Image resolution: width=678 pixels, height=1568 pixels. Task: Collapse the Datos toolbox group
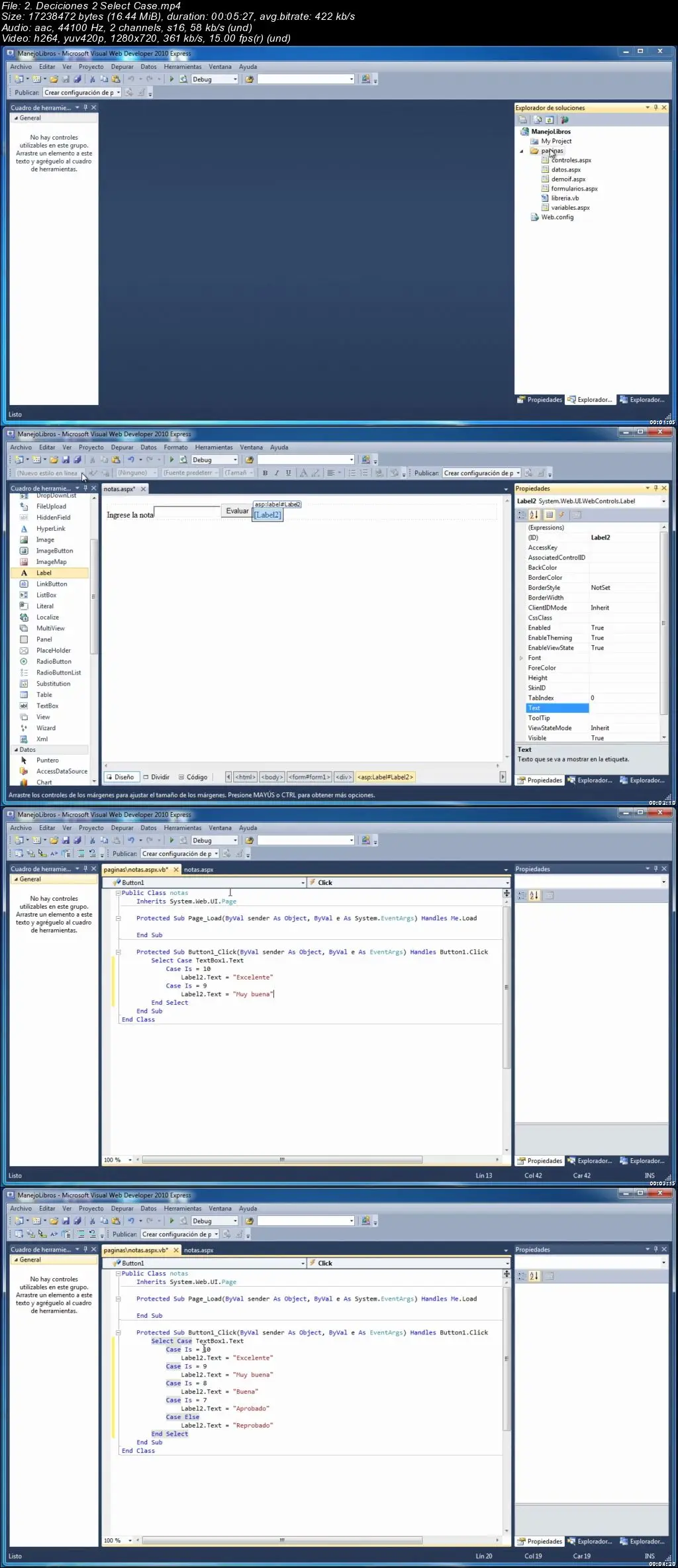pyautogui.click(x=16, y=750)
